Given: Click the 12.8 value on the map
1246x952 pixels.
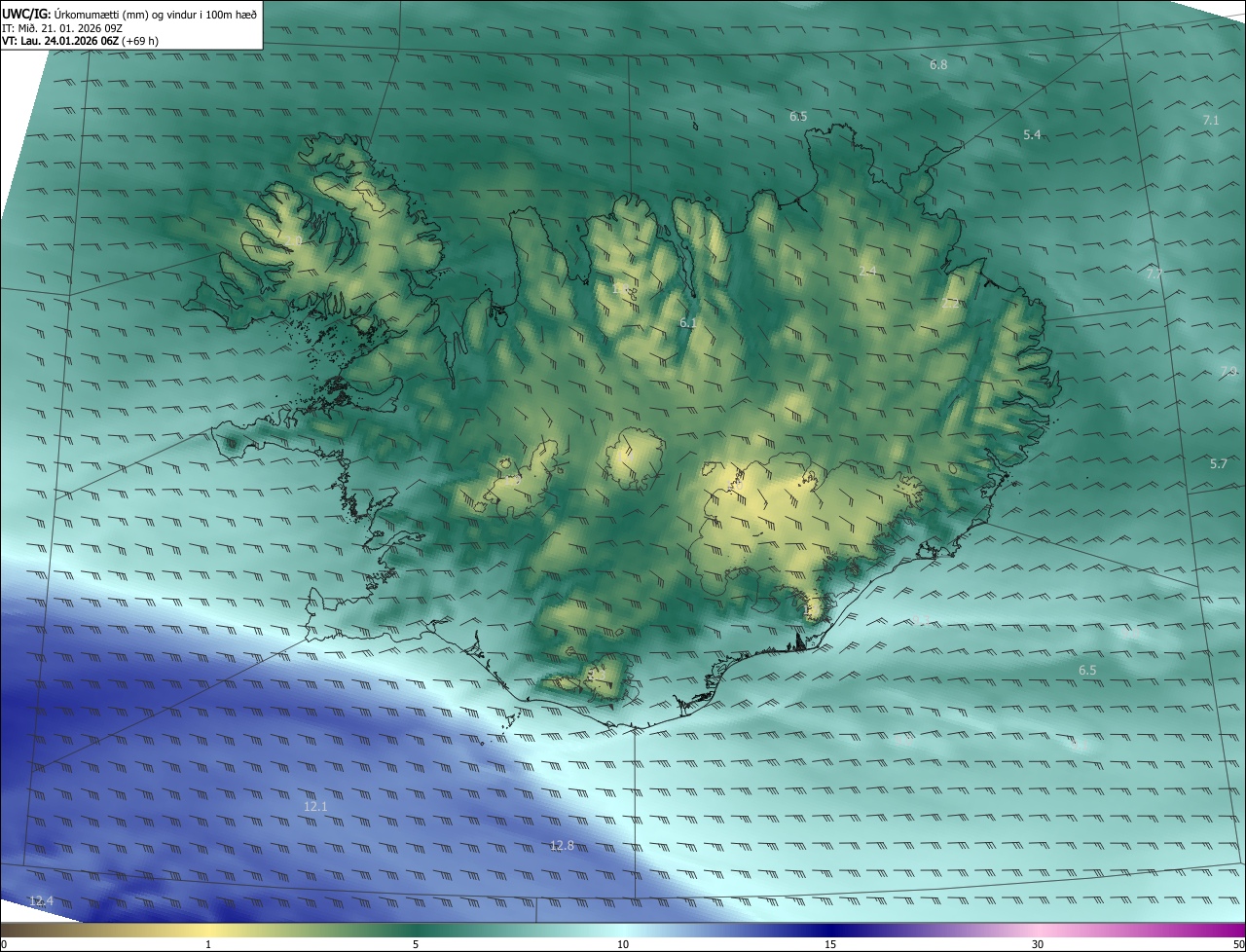Looking at the screenshot, I should 562,845.
